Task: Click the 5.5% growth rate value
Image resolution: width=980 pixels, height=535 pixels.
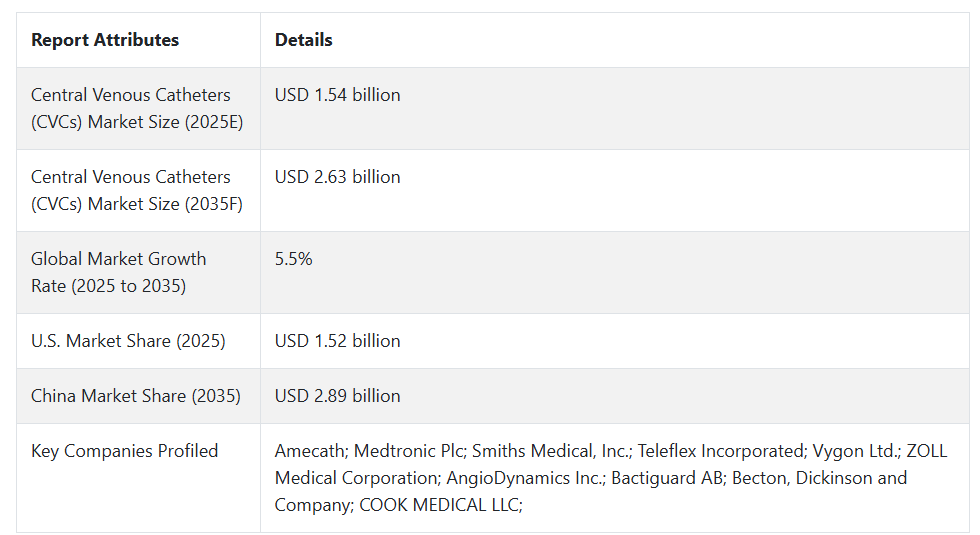Action: (x=294, y=259)
